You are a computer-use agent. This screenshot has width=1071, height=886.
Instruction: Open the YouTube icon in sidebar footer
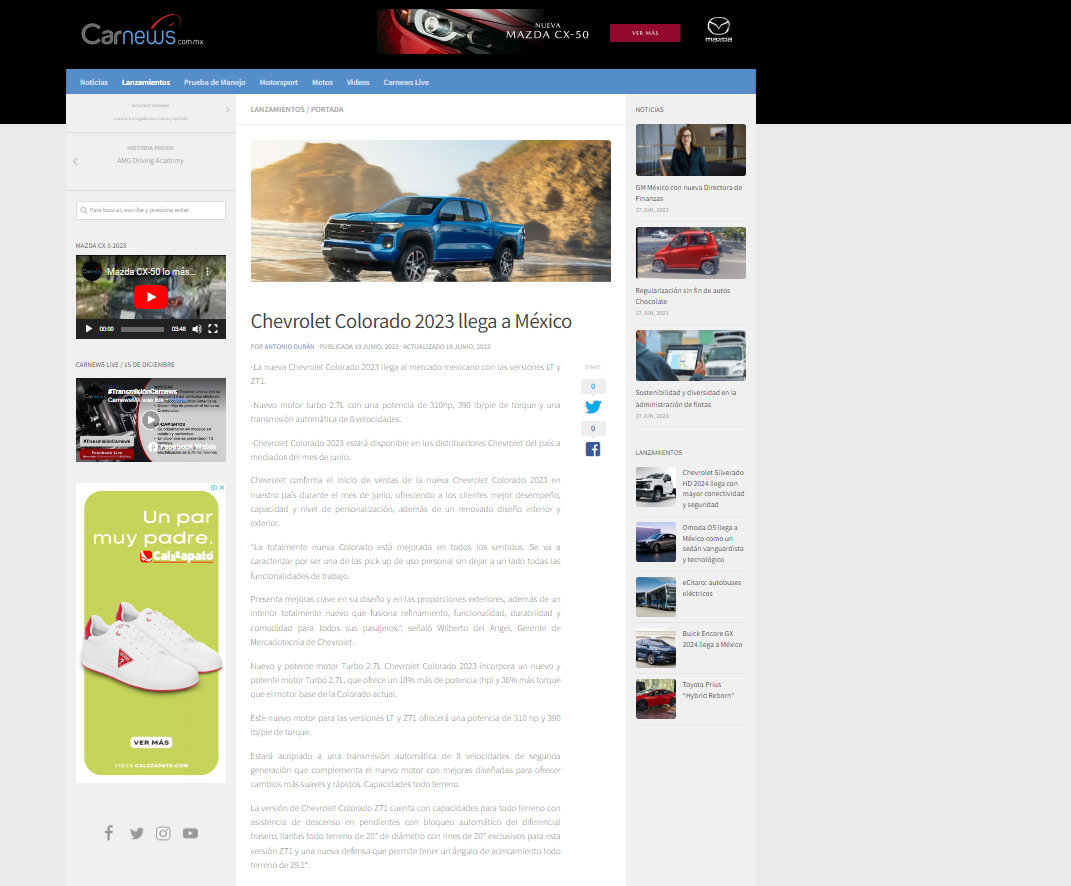(x=191, y=833)
